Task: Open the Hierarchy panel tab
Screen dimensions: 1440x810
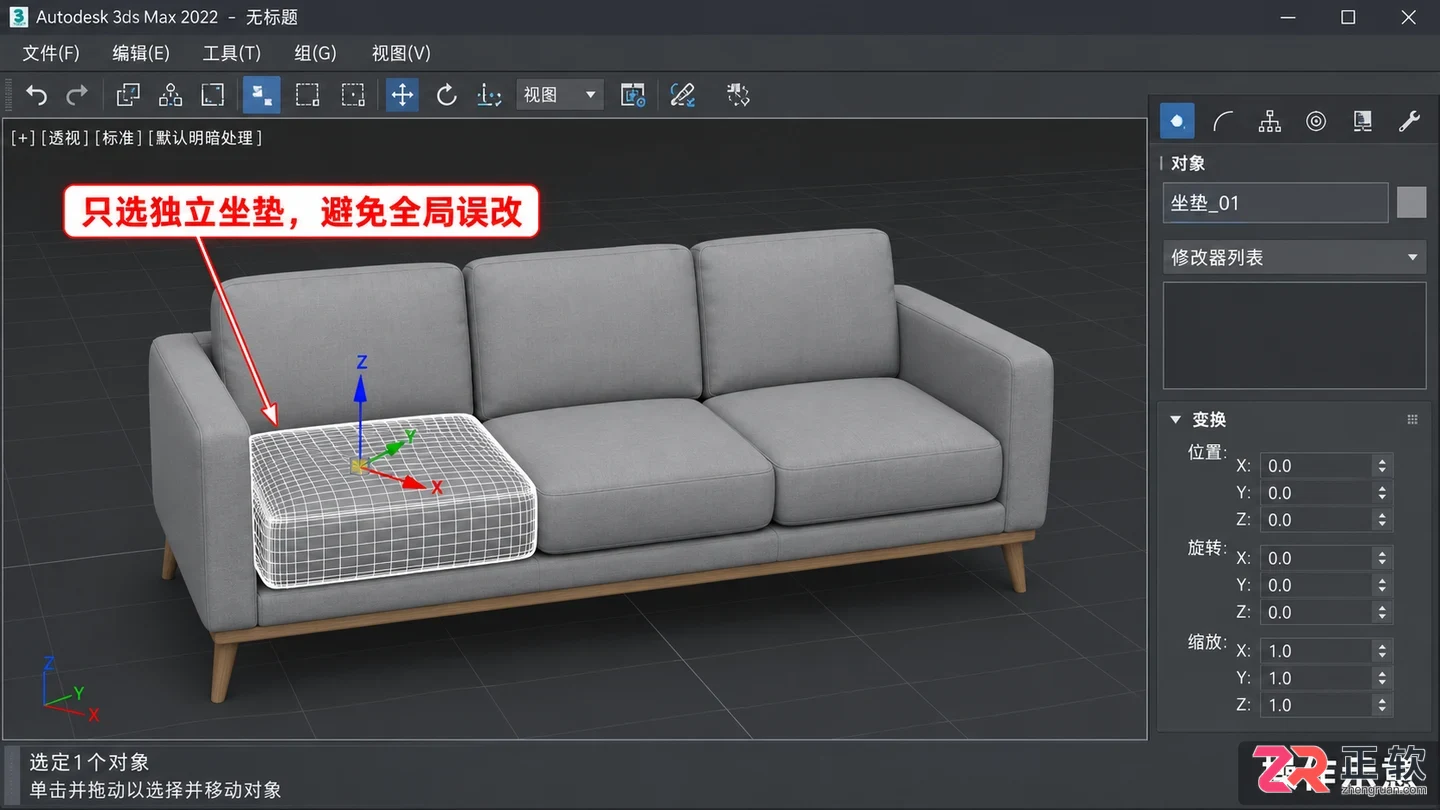Action: point(1270,121)
